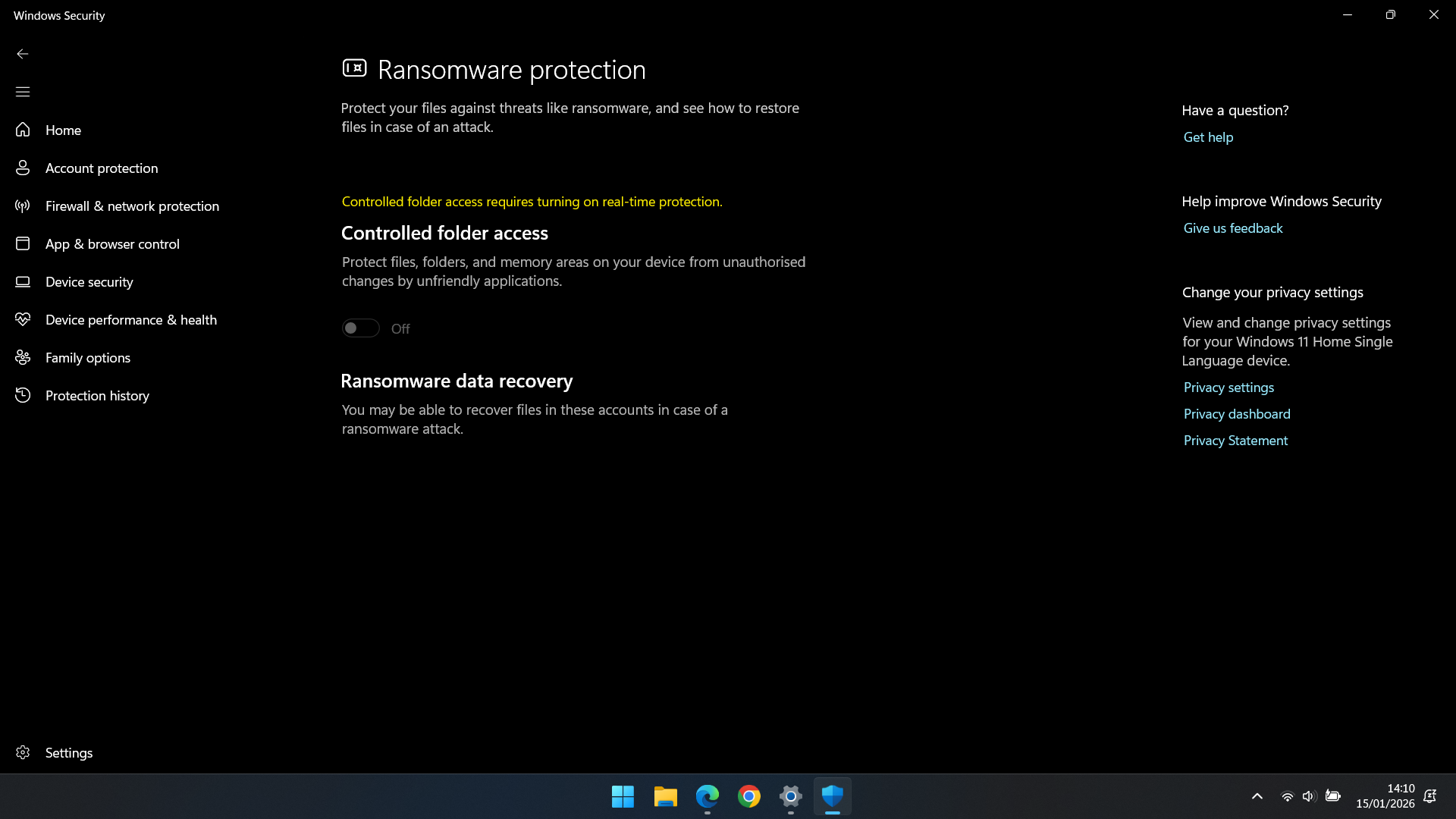
Task: Click the taskbar volume speaker icon
Action: tap(1308, 796)
